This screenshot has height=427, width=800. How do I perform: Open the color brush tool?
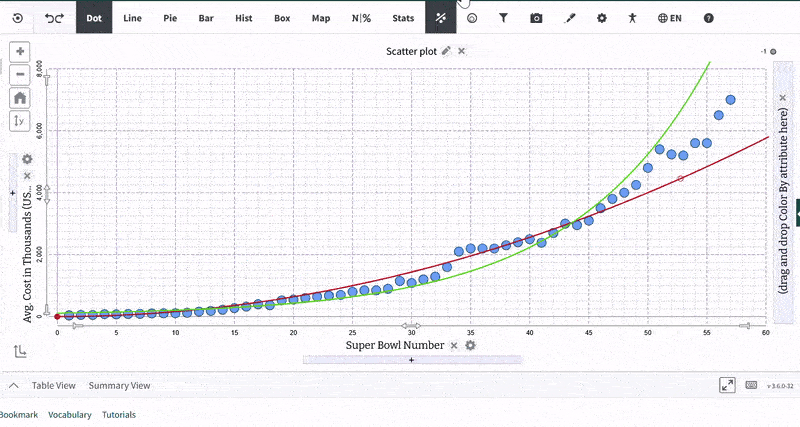click(x=569, y=18)
